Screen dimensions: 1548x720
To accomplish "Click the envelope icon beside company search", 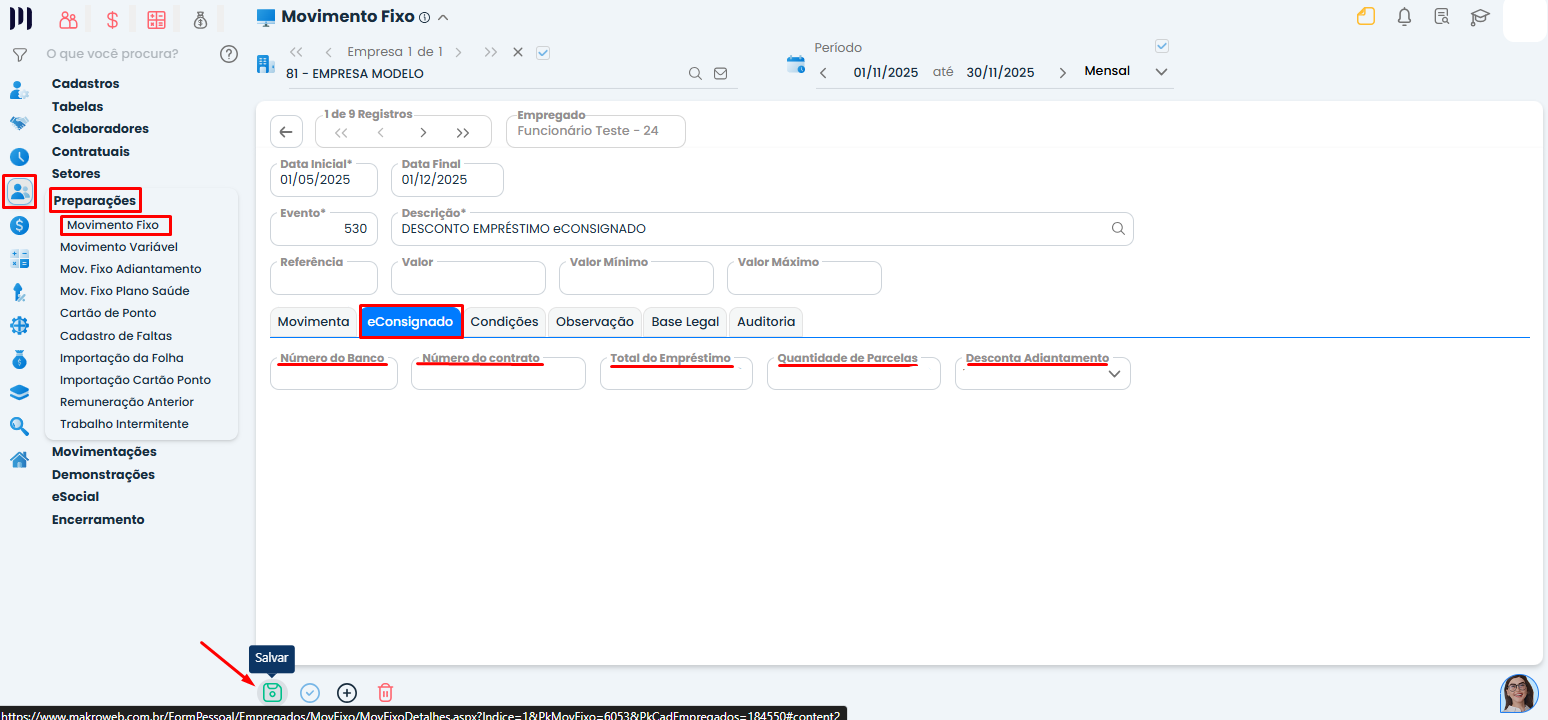I will click(720, 74).
